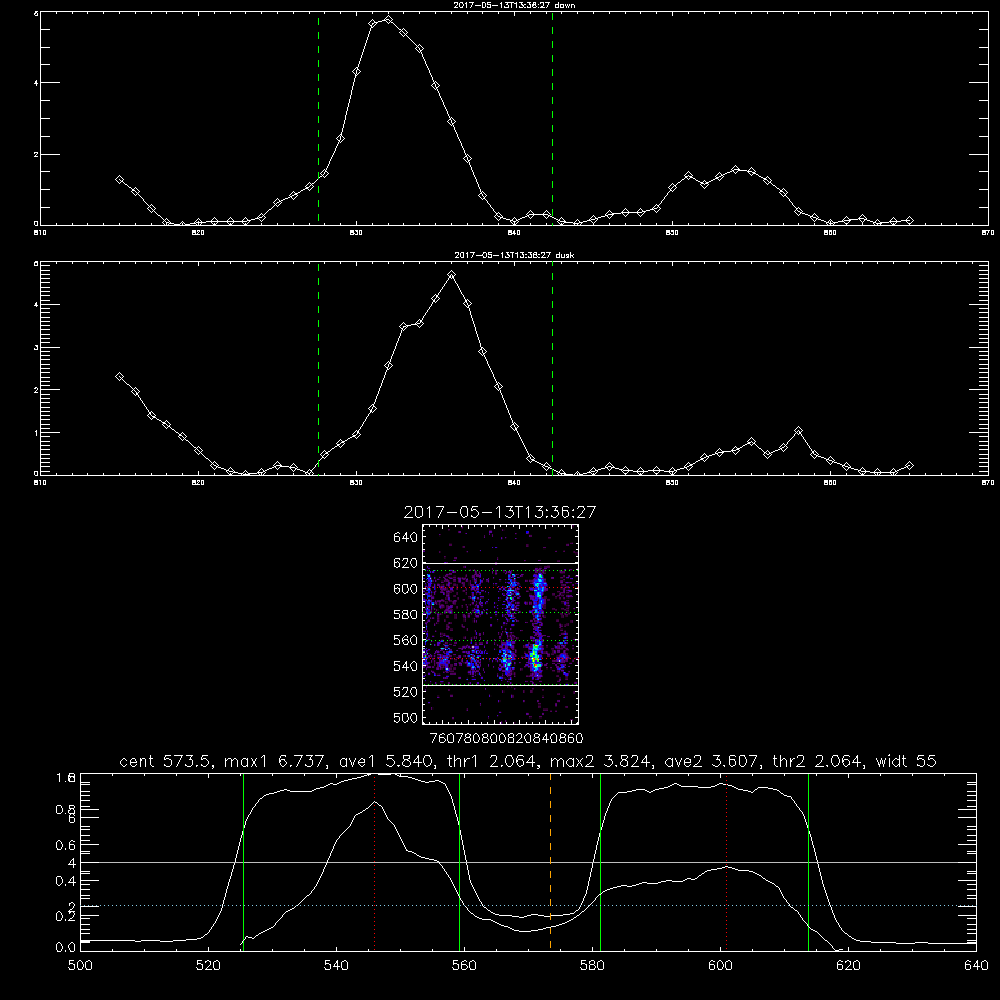
Task: Click the highest diamond marker in dawn plot
Action: pyautogui.click(x=388, y=20)
